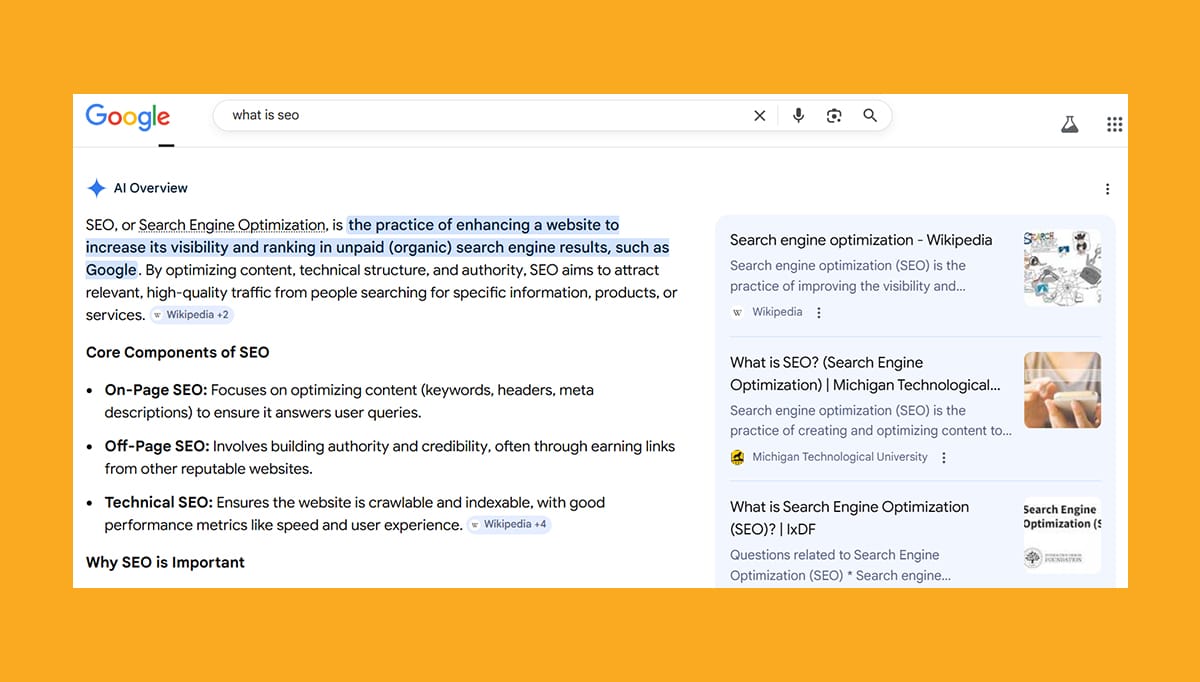This screenshot has width=1200, height=682.
Task: Open 'Search engine optimization - Wikipedia' result
Action: tap(861, 240)
